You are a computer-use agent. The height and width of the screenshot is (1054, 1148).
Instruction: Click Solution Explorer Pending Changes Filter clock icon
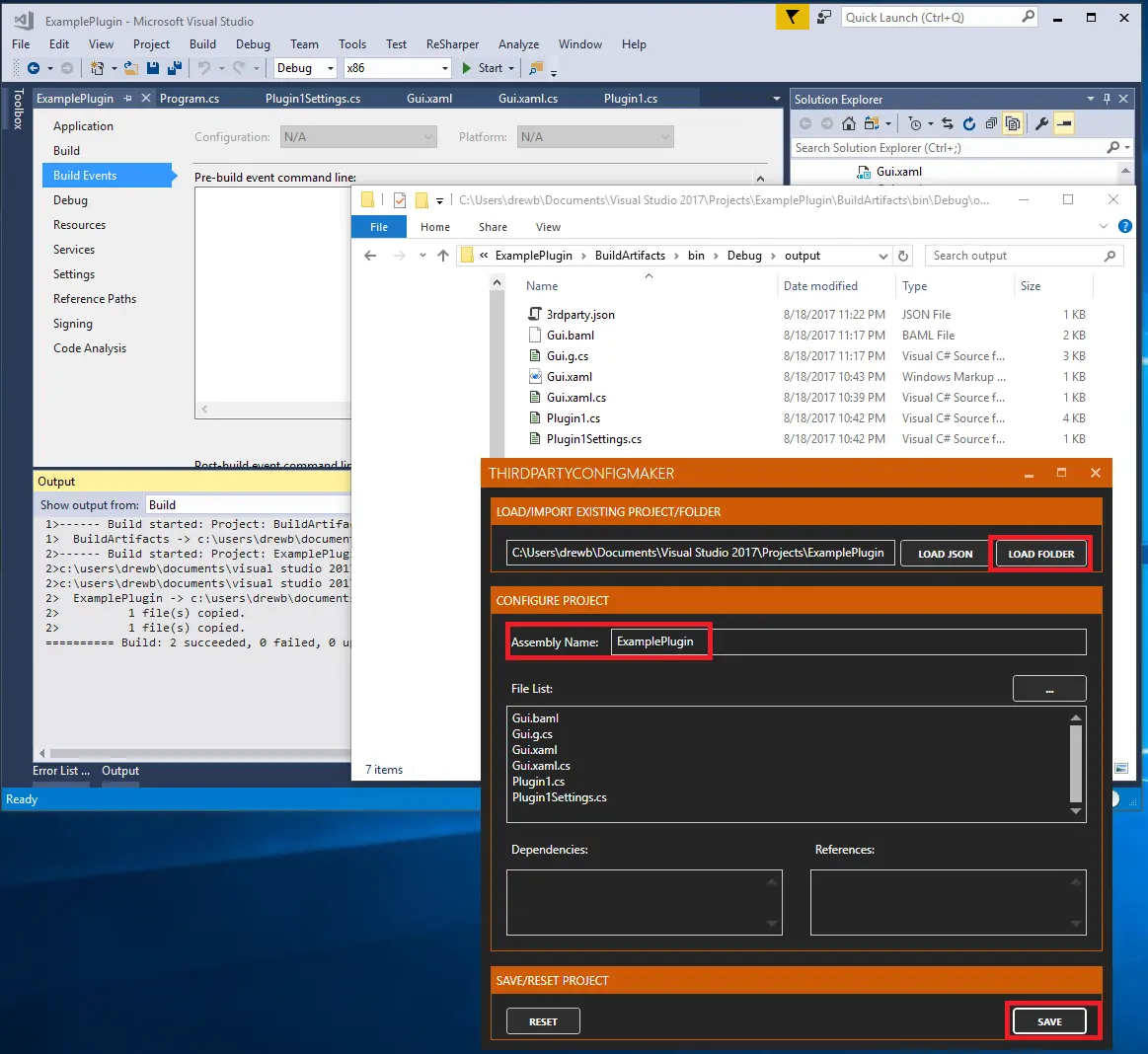coord(915,123)
